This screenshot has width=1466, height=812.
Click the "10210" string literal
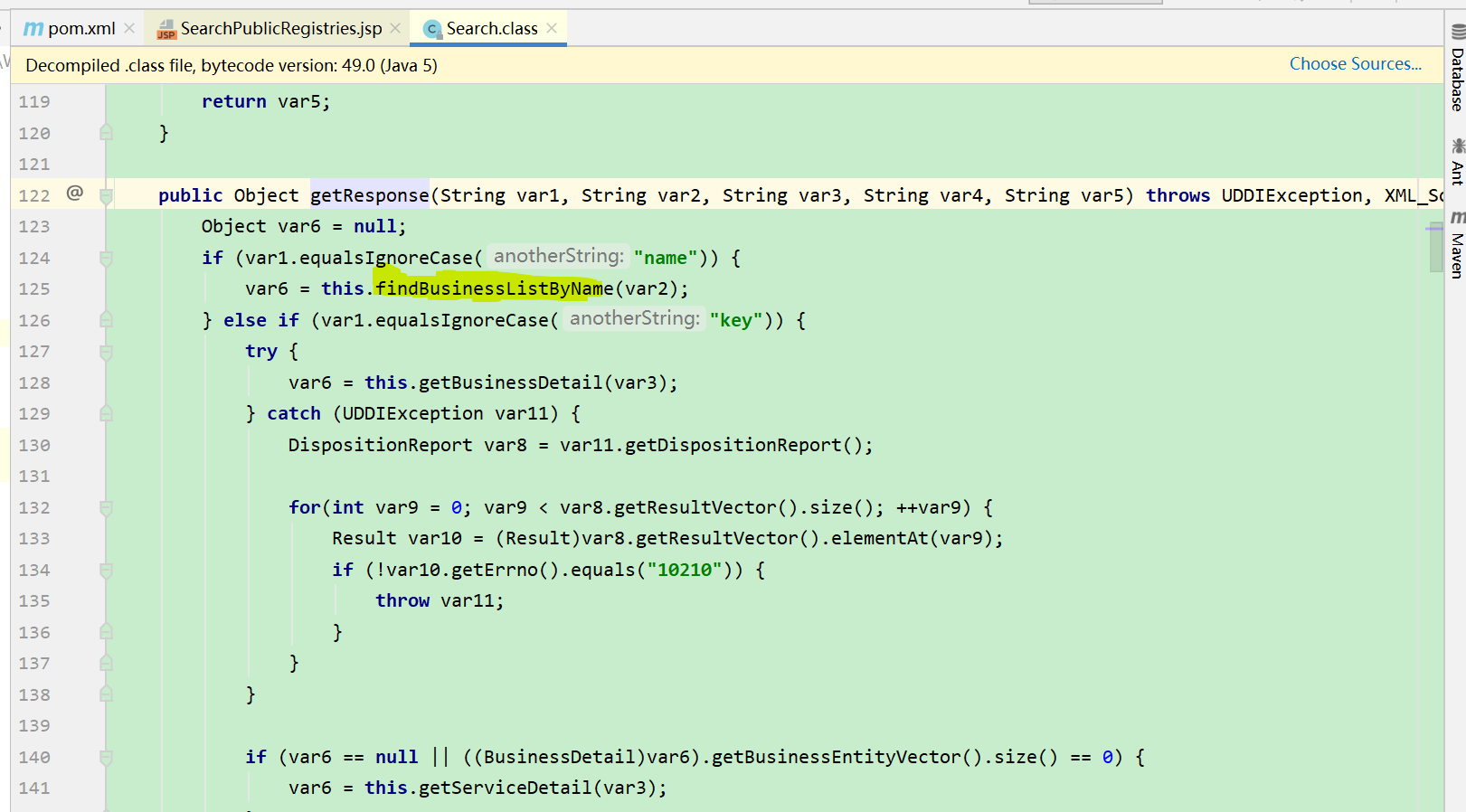(684, 570)
